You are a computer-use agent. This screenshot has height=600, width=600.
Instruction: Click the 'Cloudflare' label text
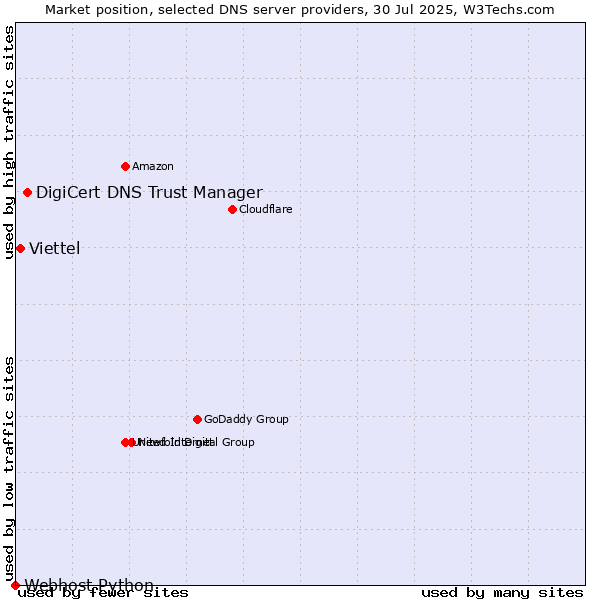point(266,209)
